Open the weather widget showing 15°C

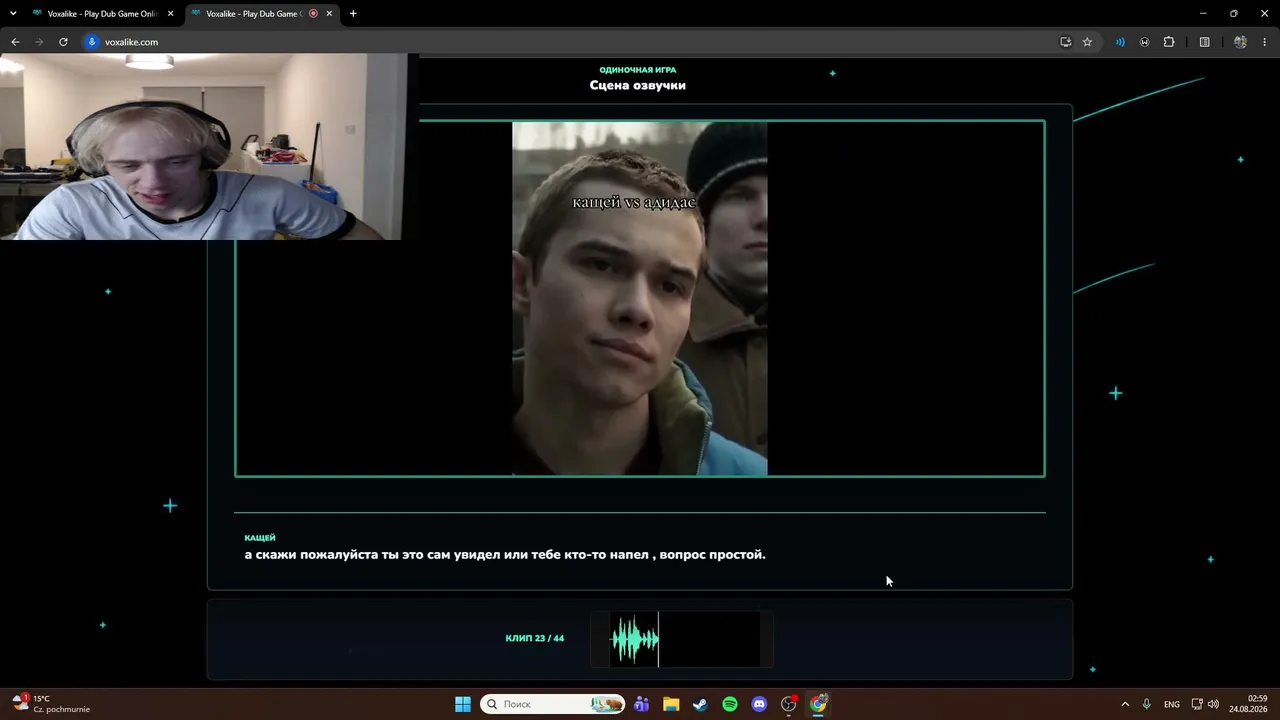click(x=52, y=704)
